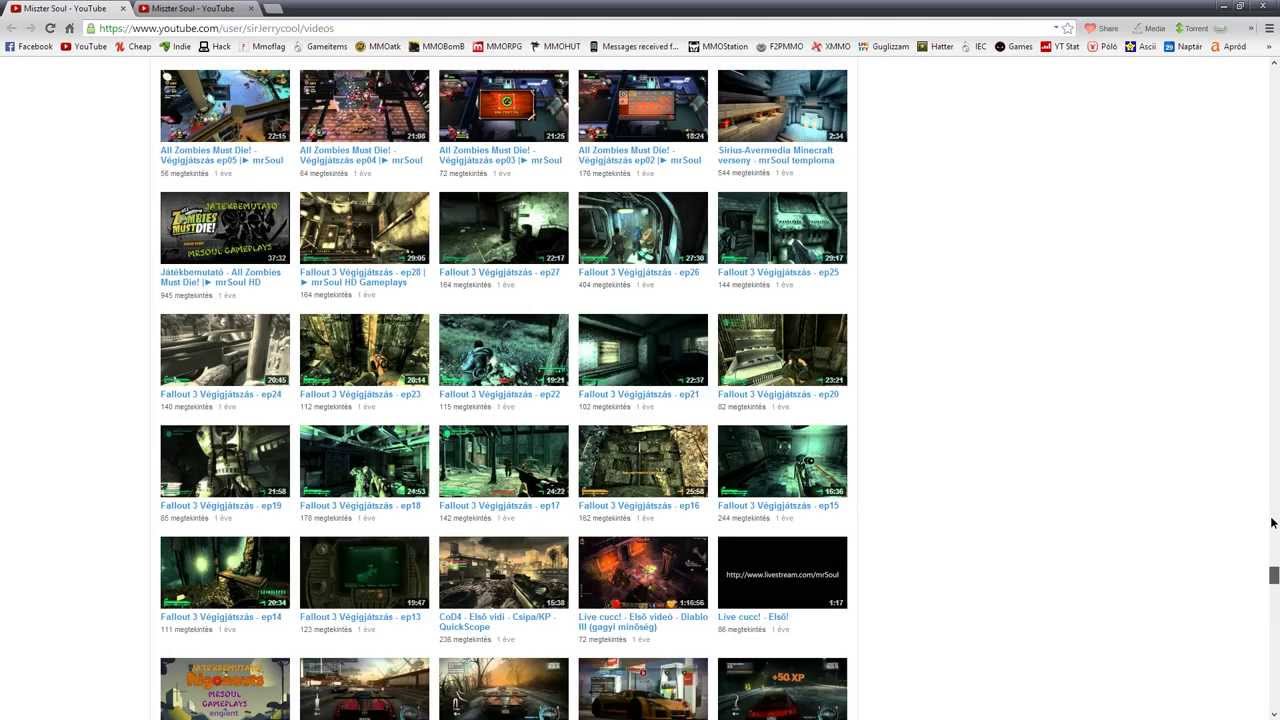Open the Cheap bookmark
Image resolution: width=1280 pixels, height=720 pixels.
tap(133, 46)
